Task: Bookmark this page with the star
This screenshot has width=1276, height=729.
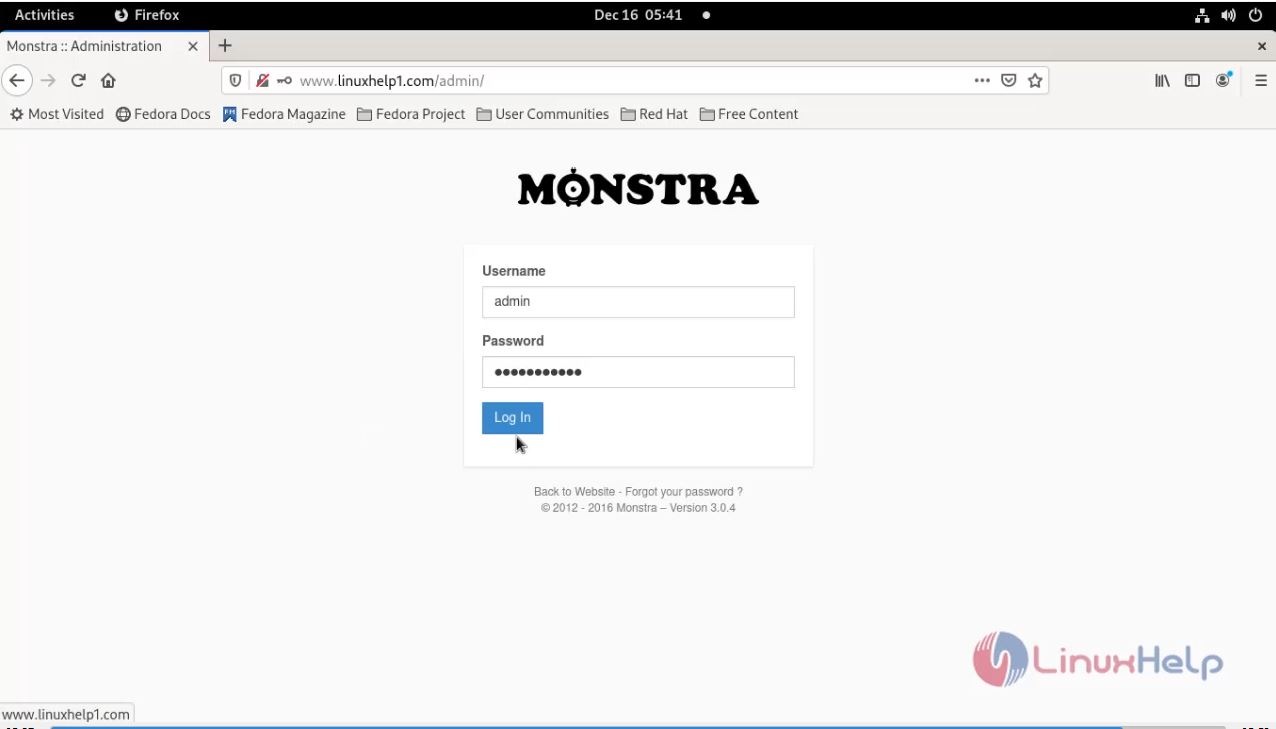Action: (1035, 81)
